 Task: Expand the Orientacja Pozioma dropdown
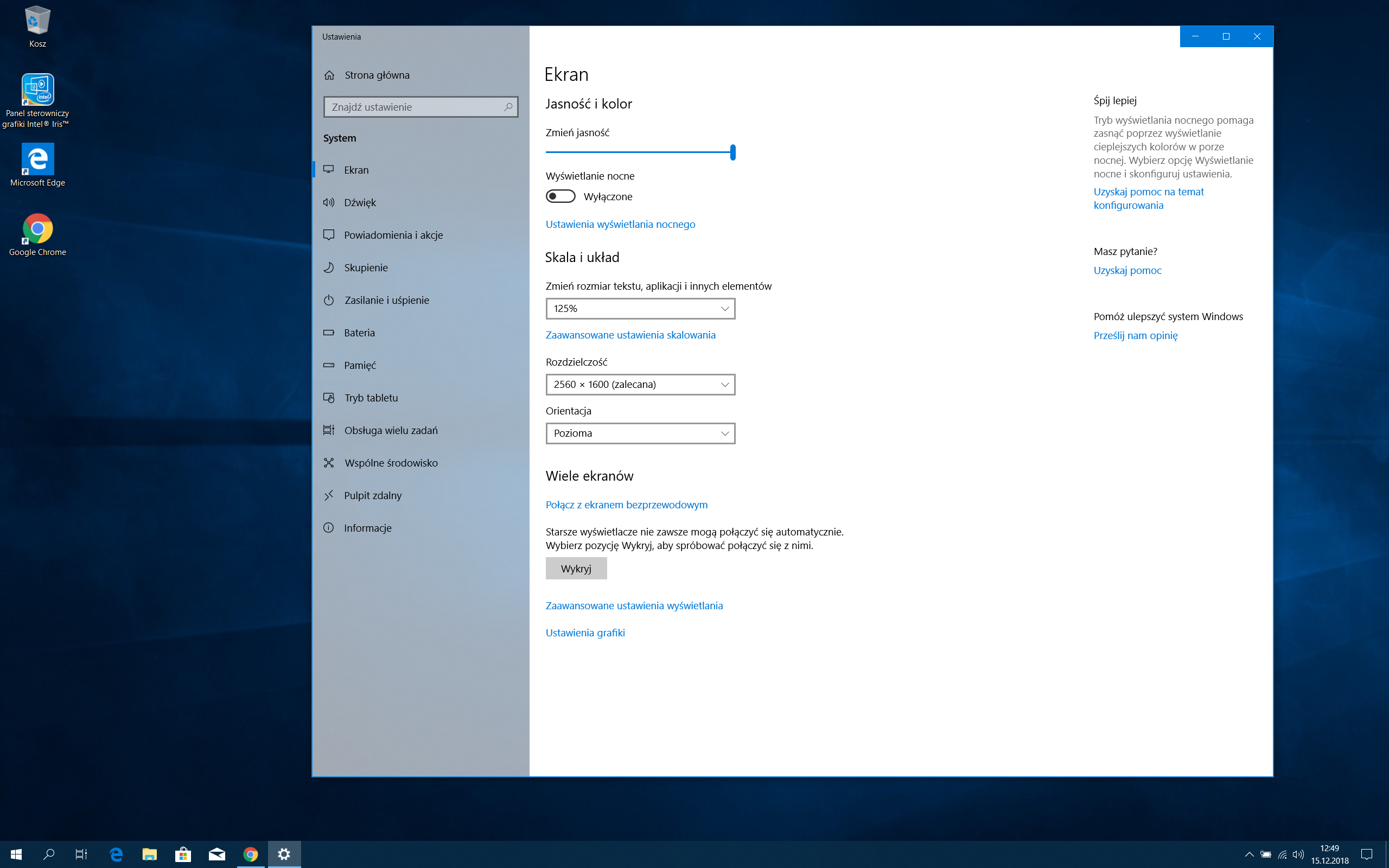[x=641, y=433]
